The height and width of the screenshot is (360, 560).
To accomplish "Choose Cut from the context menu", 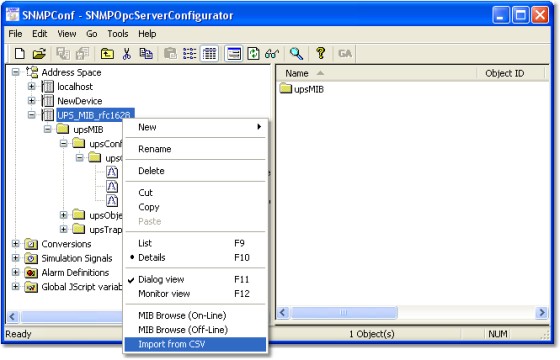I will (x=195, y=192).
